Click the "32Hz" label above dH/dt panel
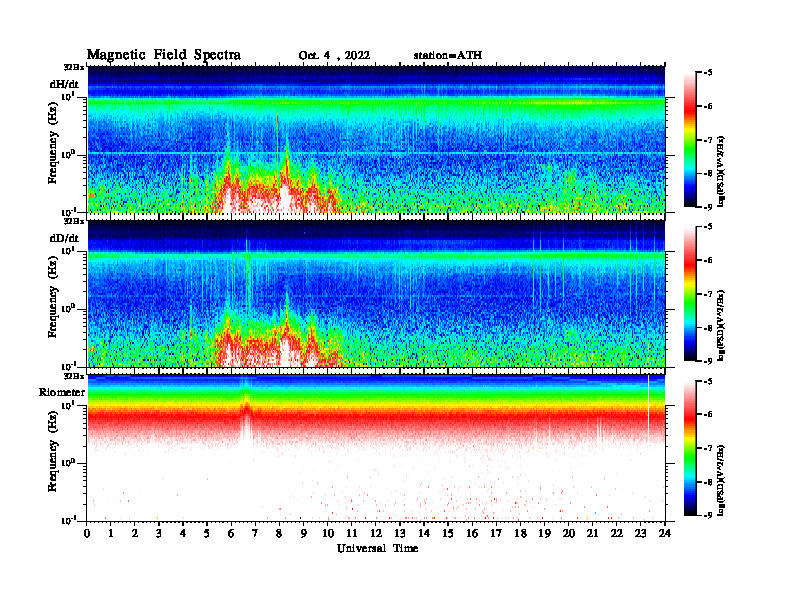 [74, 67]
